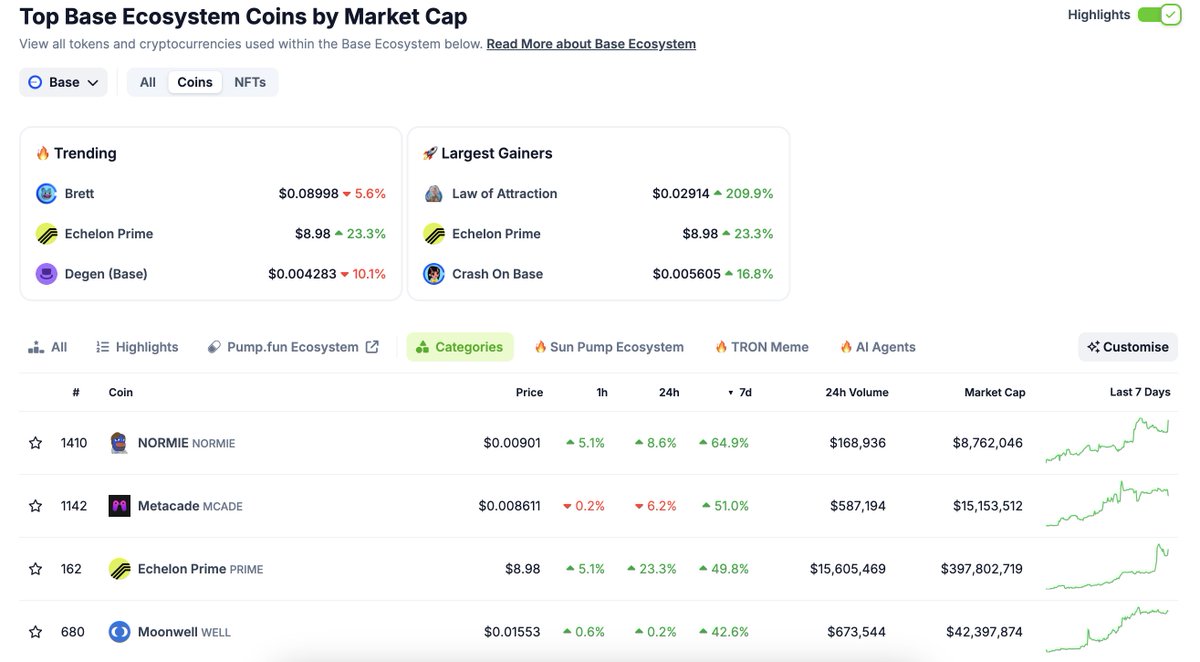Screen dimensions: 1200x662
Task: Click Echelon Prime 7-day sparkline chart
Action: (1107, 567)
